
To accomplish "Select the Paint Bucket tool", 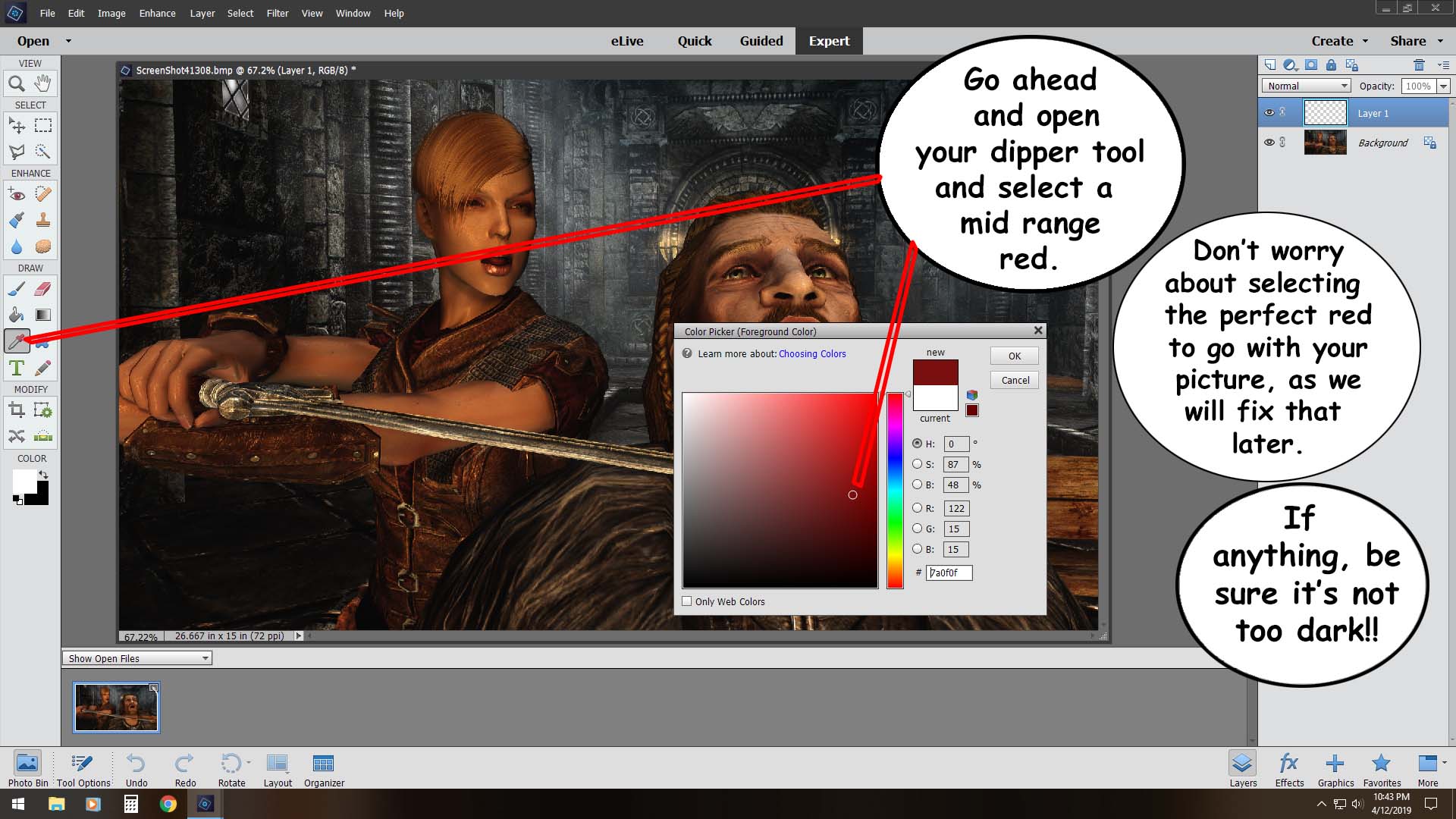I will [x=17, y=315].
